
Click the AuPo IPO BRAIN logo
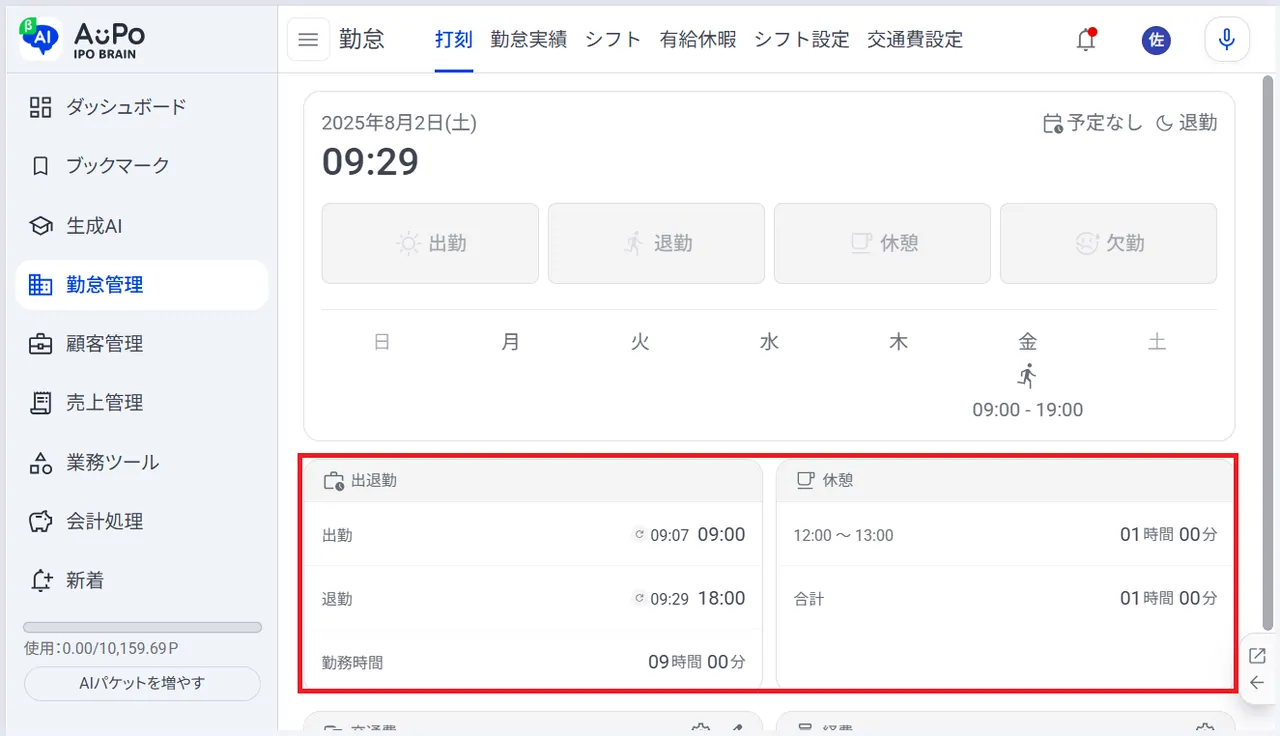pos(83,40)
